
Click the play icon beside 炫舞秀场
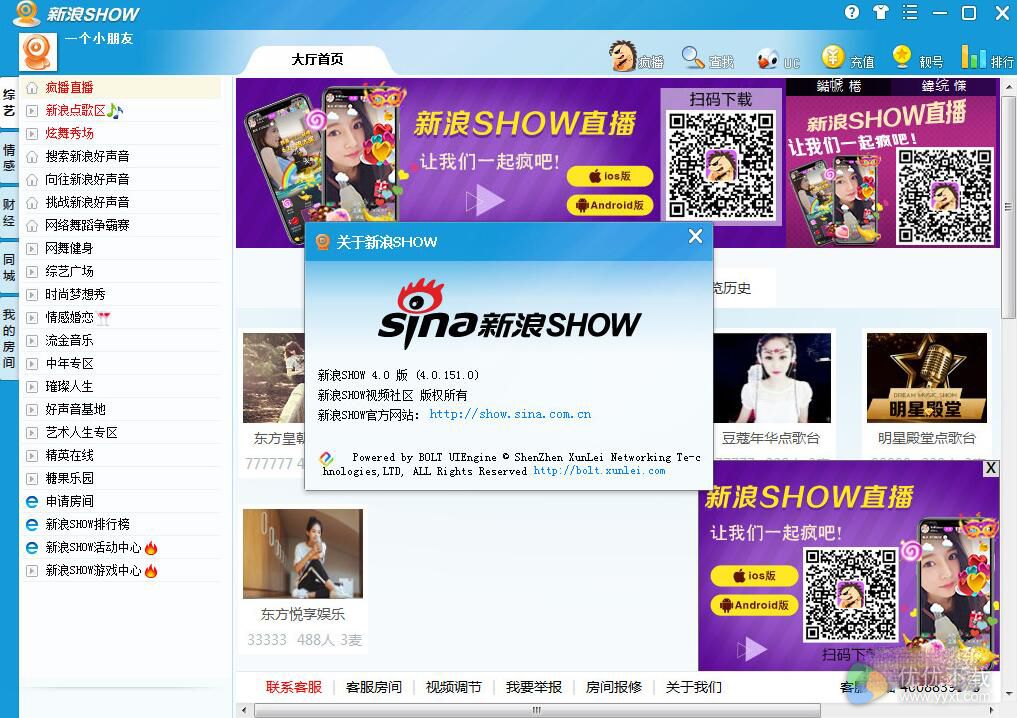pyautogui.click(x=32, y=134)
